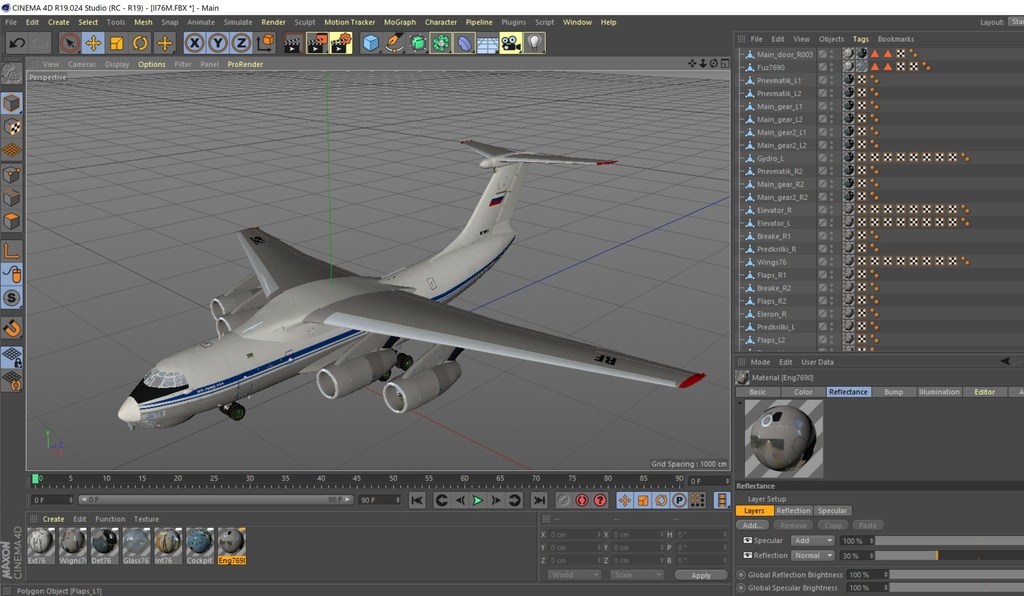This screenshot has width=1024, height=596.
Task: Toggle visibility of the Specular reflectance layer
Action: (x=747, y=540)
